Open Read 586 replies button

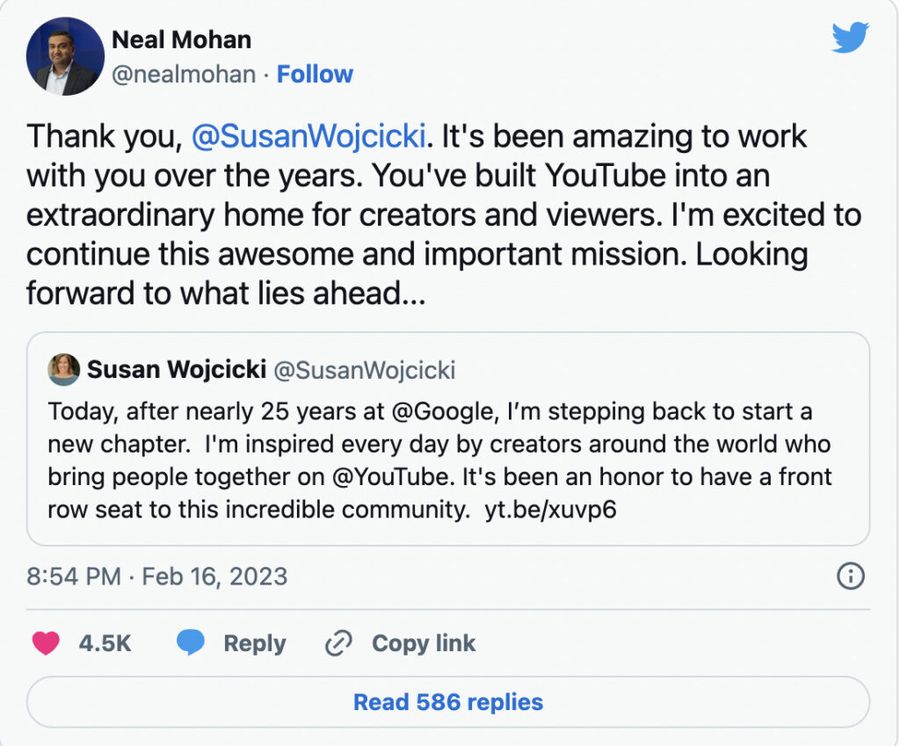(448, 702)
